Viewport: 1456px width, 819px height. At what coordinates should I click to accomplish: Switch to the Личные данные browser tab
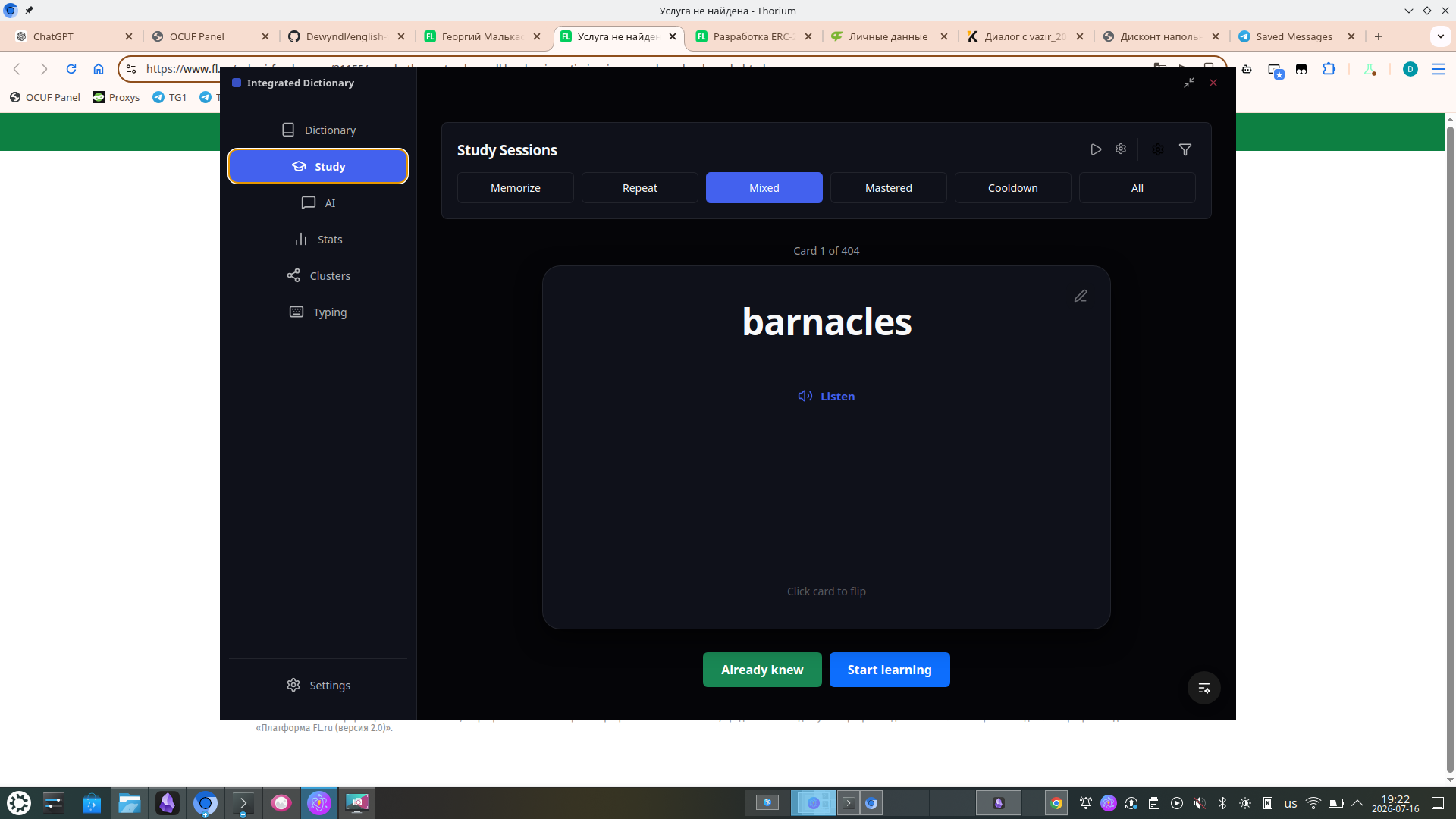(890, 36)
